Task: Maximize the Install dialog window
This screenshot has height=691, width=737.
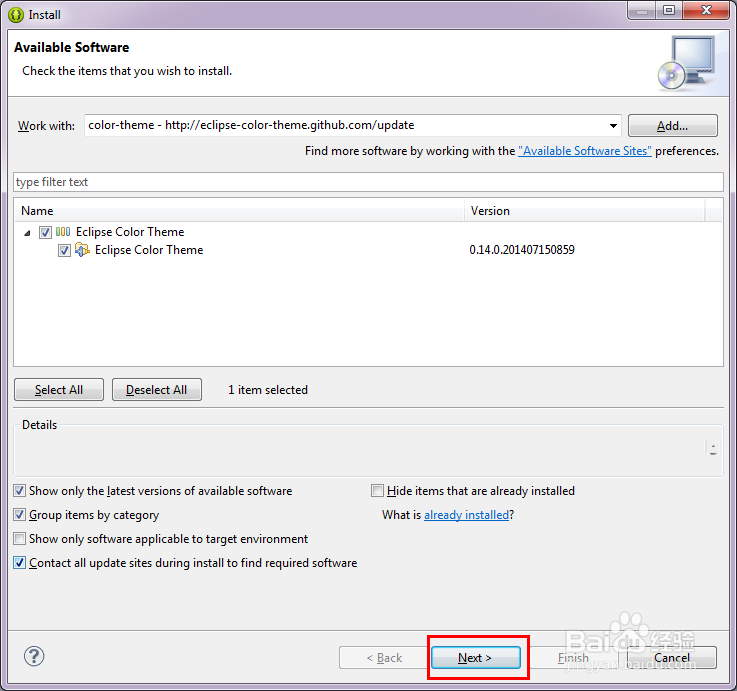Action: coord(669,10)
